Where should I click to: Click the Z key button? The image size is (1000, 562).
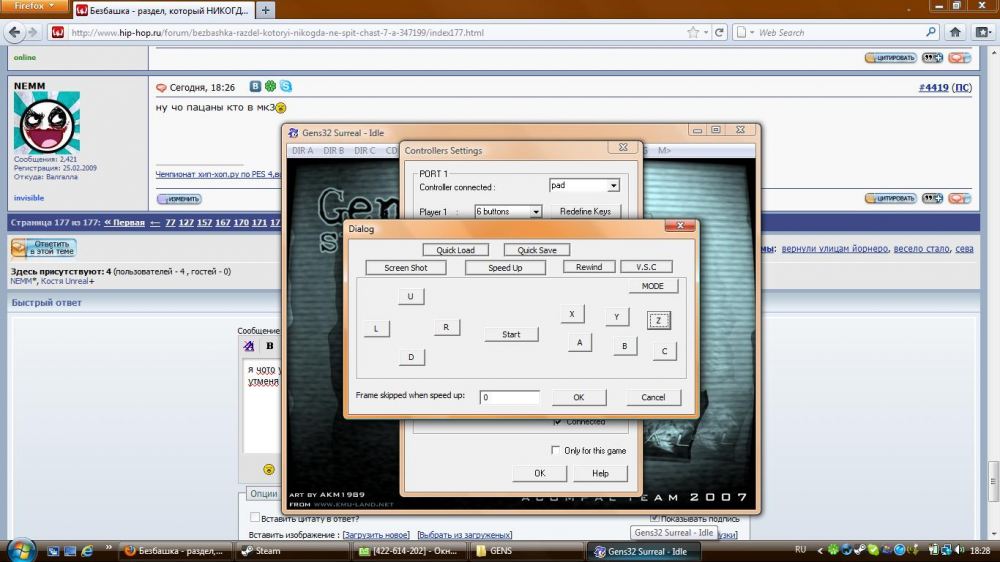click(659, 320)
